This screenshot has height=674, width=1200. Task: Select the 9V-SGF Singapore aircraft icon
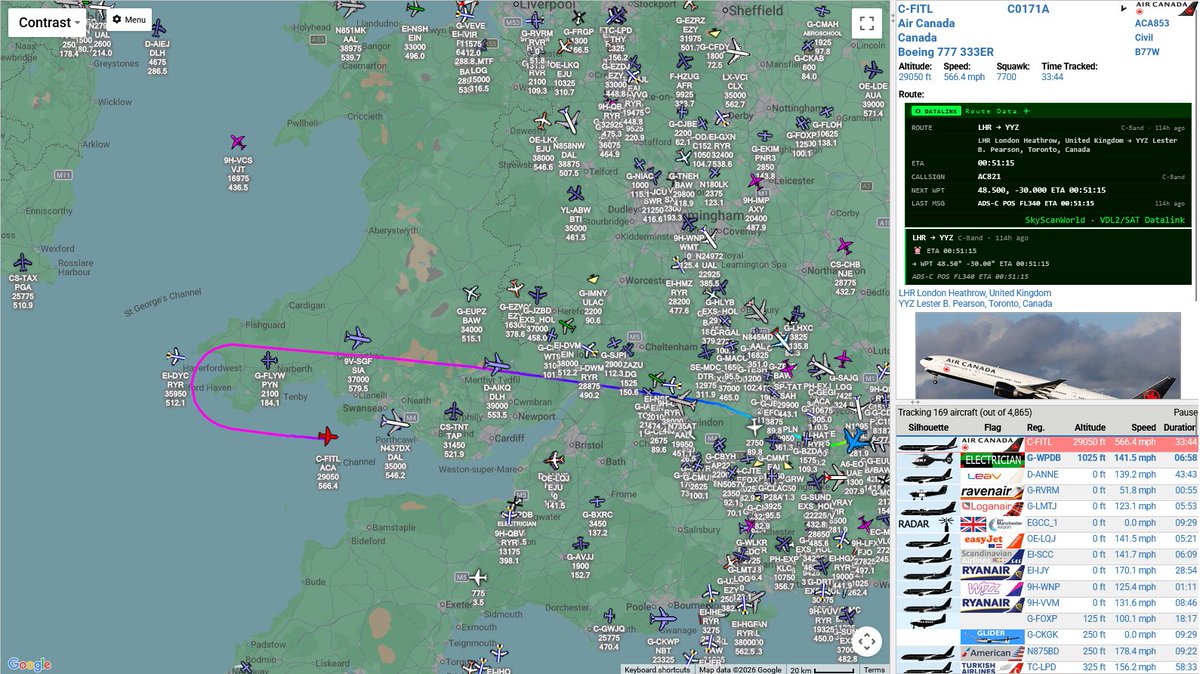coord(357,339)
